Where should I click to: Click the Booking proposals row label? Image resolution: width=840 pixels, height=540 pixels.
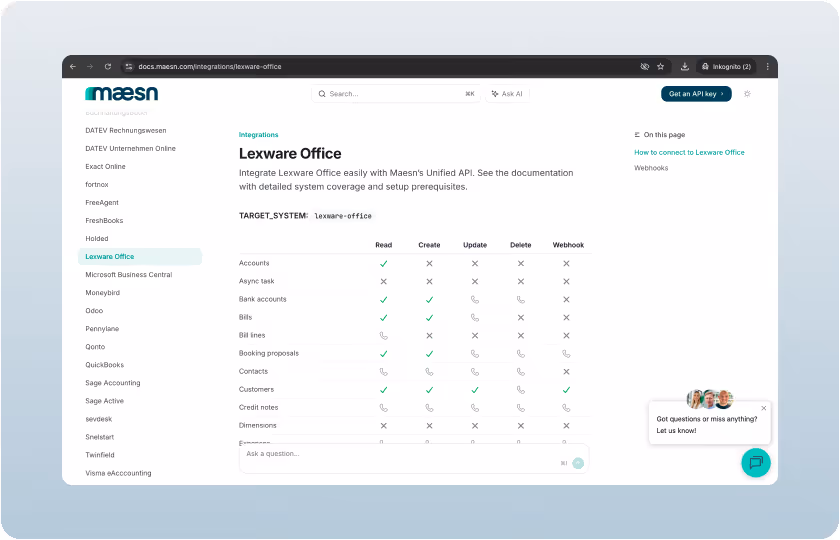(269, 354)
